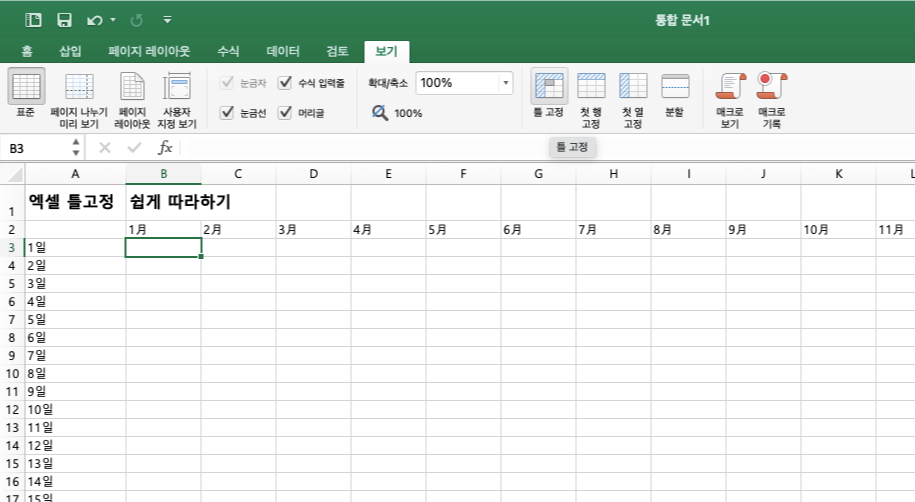Select column K header
The height and width of the screenshot is (502, 915).
click(x=839, y=174)
